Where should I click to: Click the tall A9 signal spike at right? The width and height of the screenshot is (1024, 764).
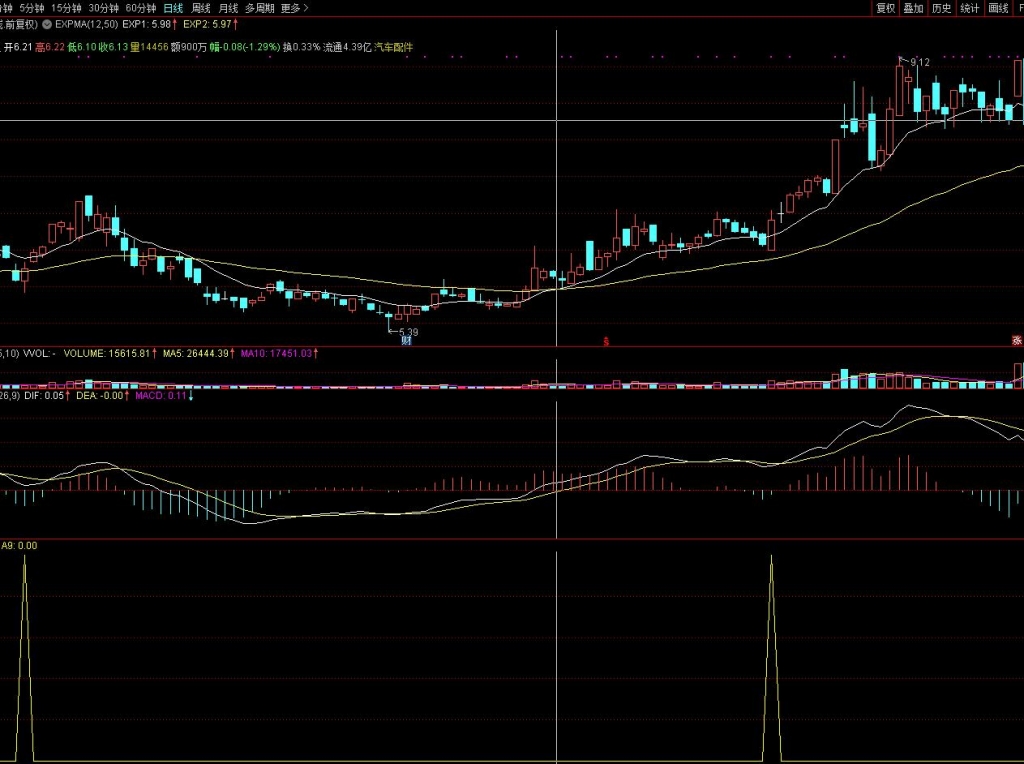(771, 658)
